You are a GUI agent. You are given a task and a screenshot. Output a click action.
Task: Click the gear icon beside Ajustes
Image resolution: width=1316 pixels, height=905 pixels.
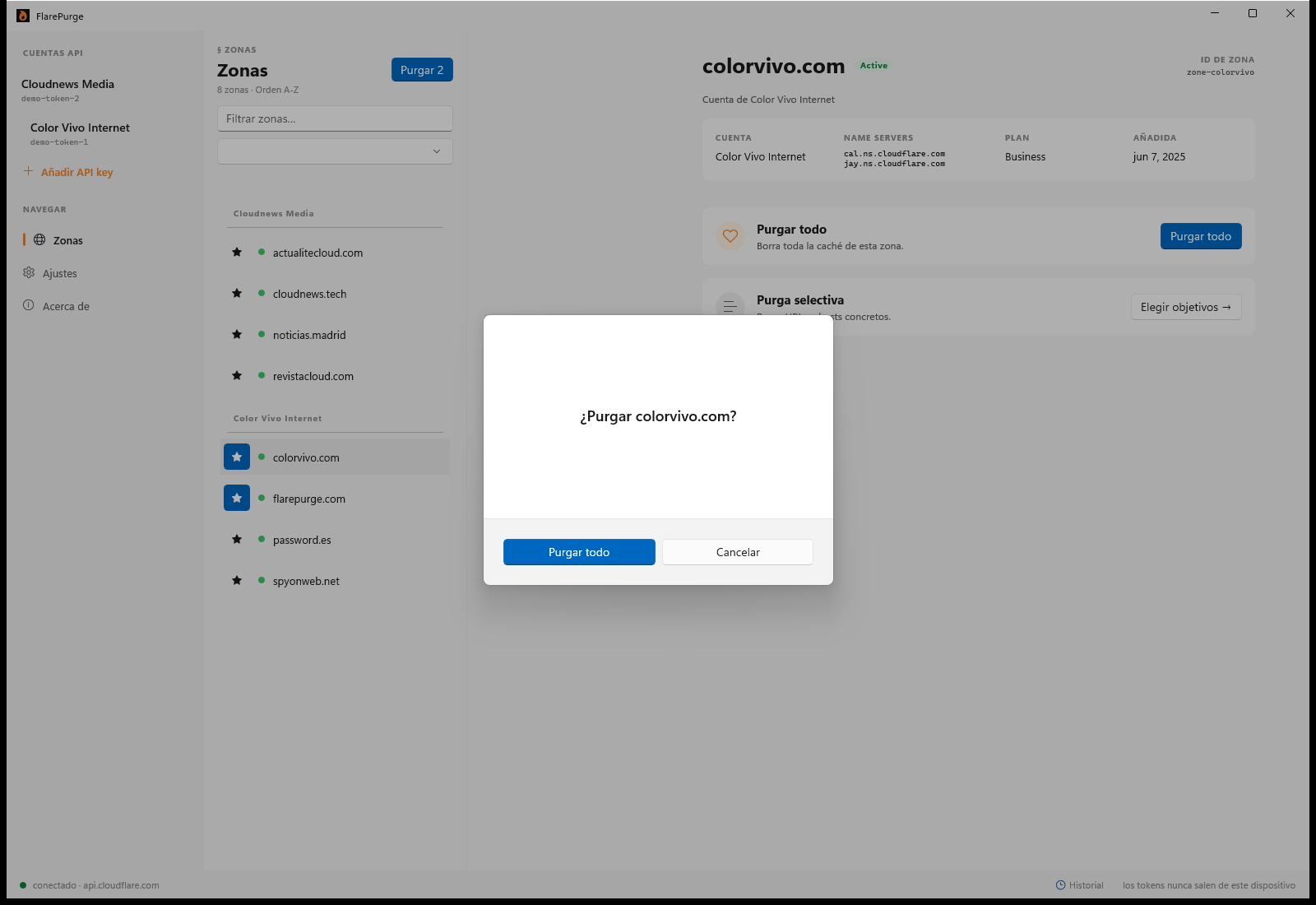[x=29, y=272]
